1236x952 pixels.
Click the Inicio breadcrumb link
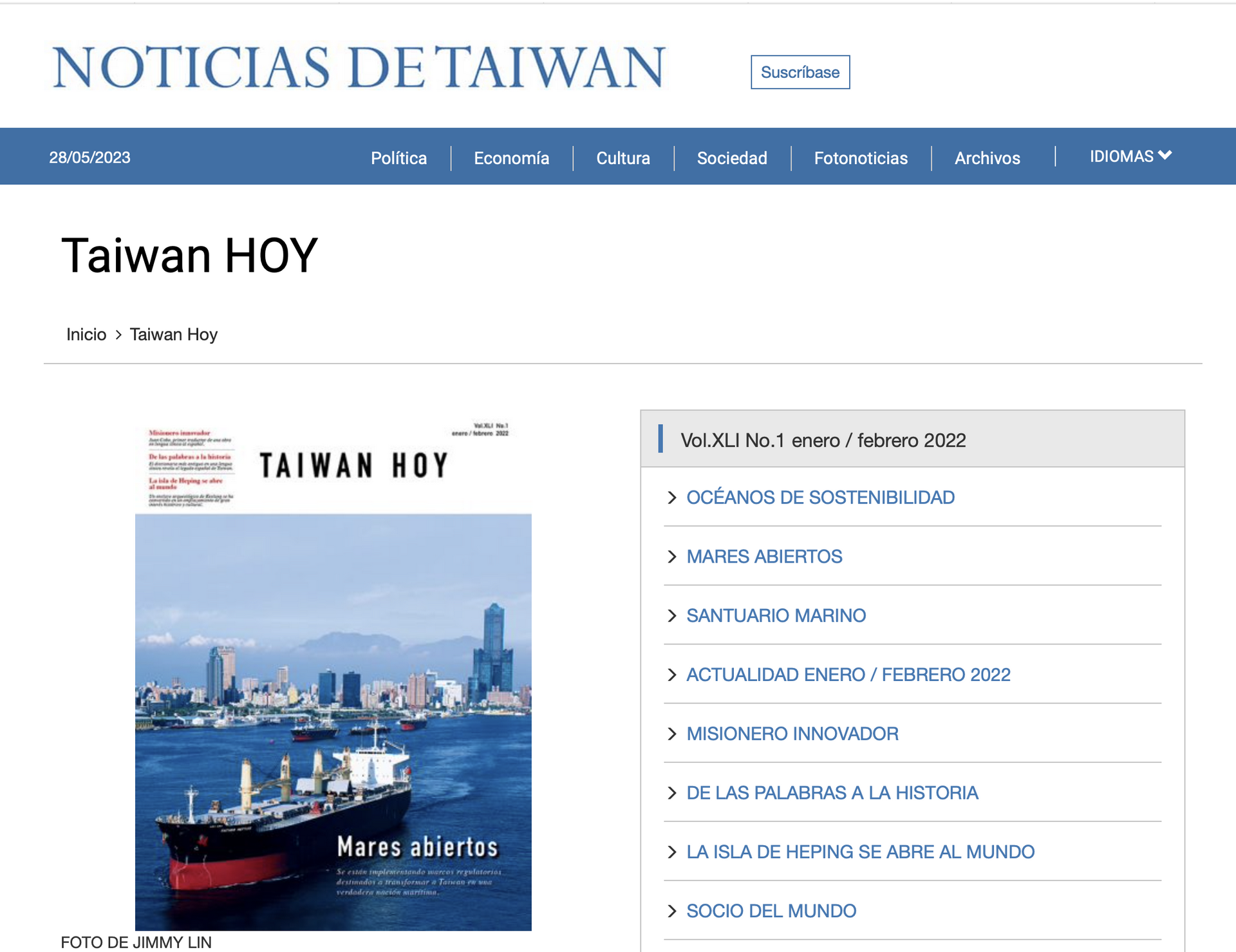(86, 335)
